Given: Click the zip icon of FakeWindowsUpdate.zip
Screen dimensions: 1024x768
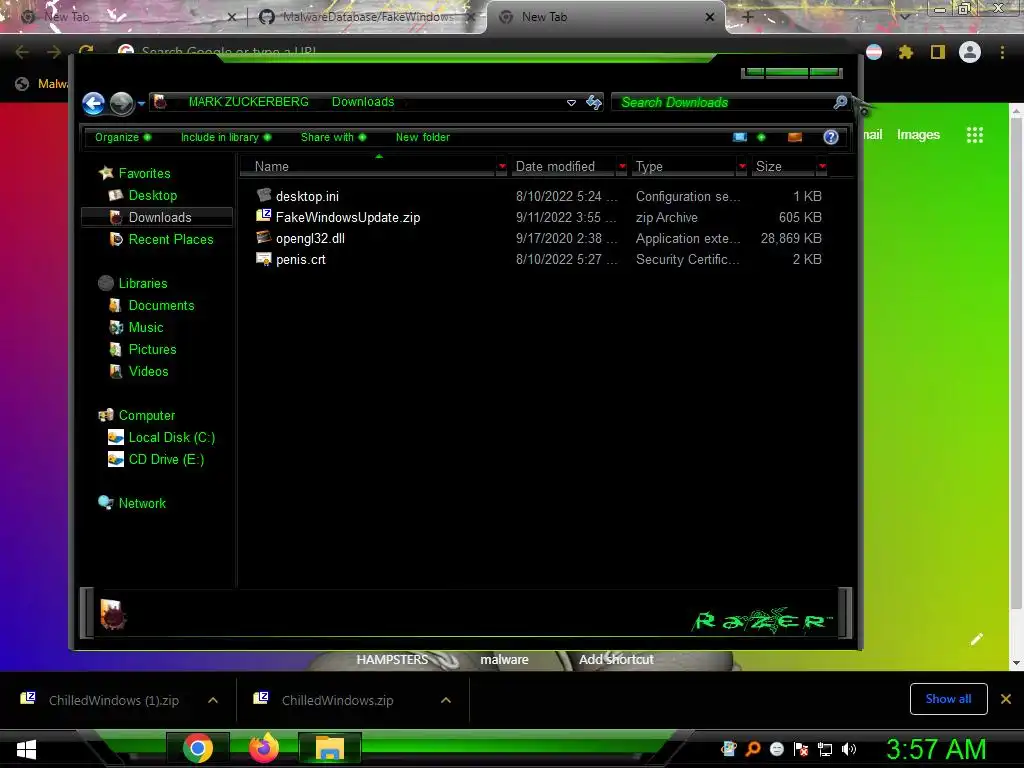Looking at the screenshot, I should tap(264, 216).
